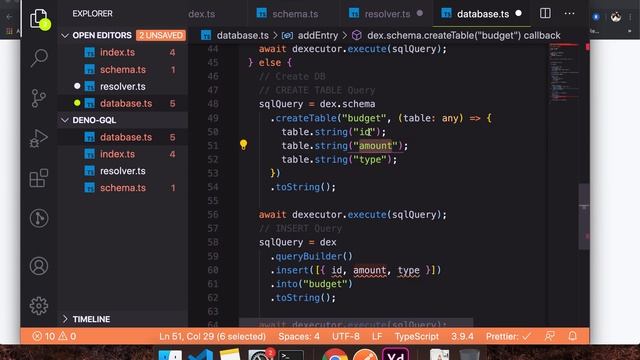Click the editor minimap
Image resolution: width=640 pixels, height=360 pixels.
[x=564, y=72]
